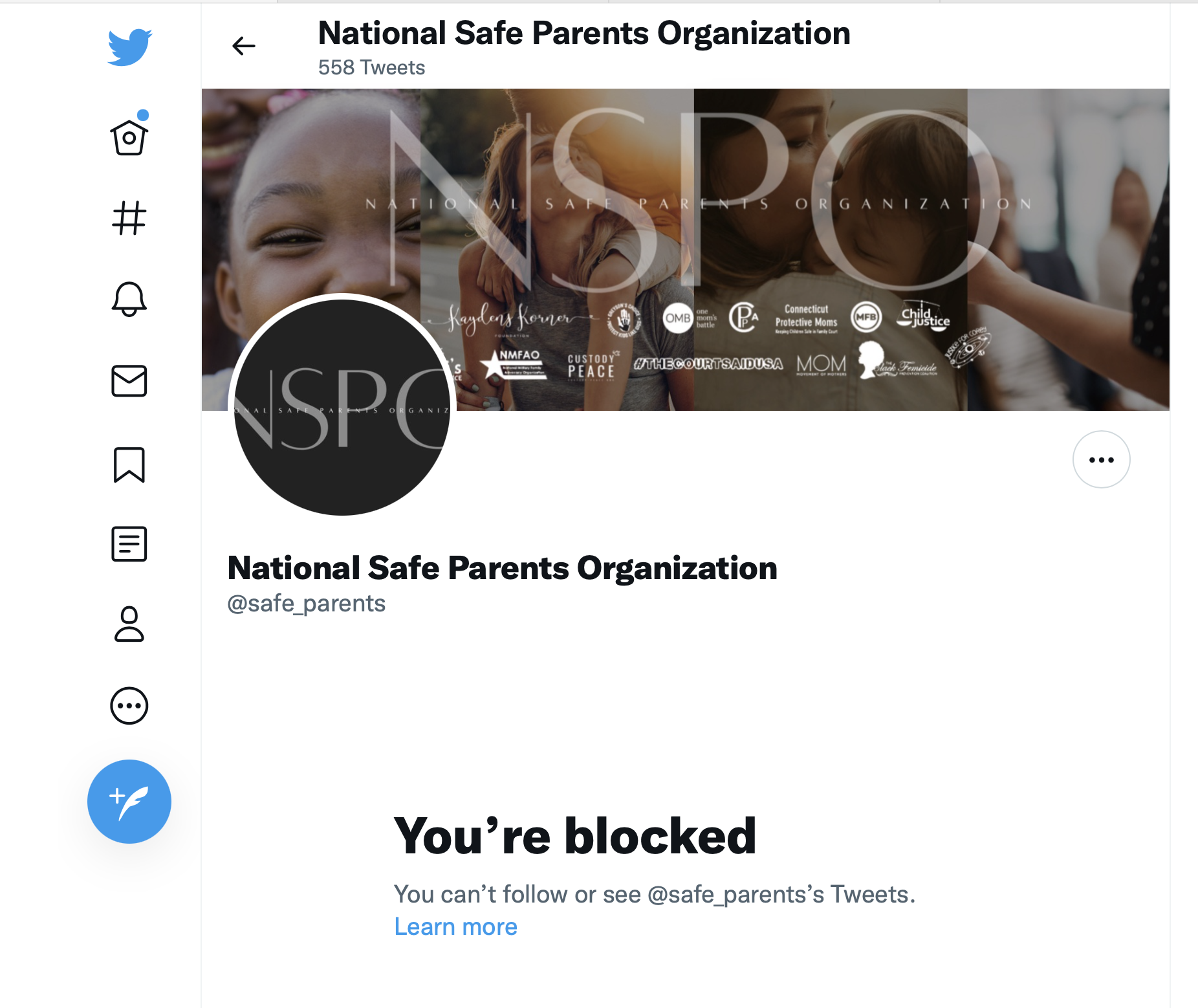The width and height of the screenshot is (1198, 1008).
Task: Click the 558 Tweets count
Action: 371,68
